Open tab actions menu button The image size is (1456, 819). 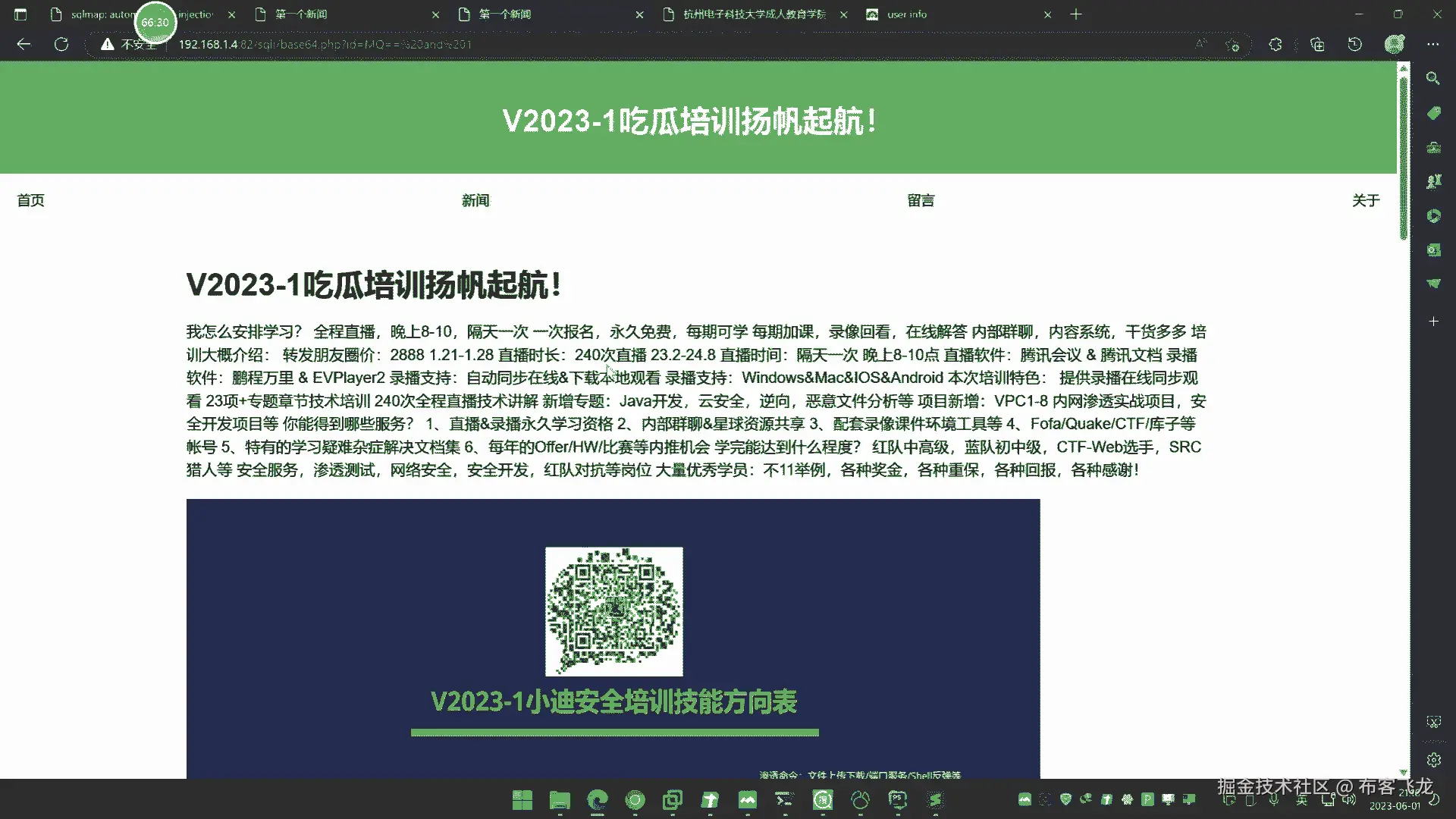tap(20, 14)
